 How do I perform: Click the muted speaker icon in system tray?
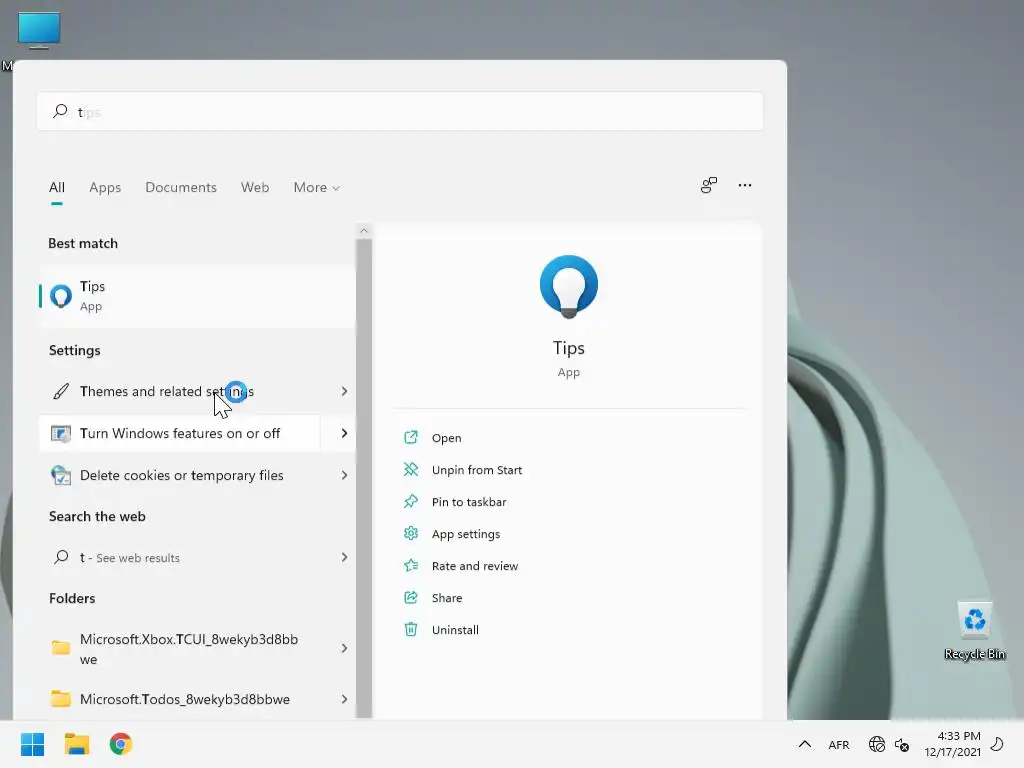pyautogui.click(x=902, y=744)
